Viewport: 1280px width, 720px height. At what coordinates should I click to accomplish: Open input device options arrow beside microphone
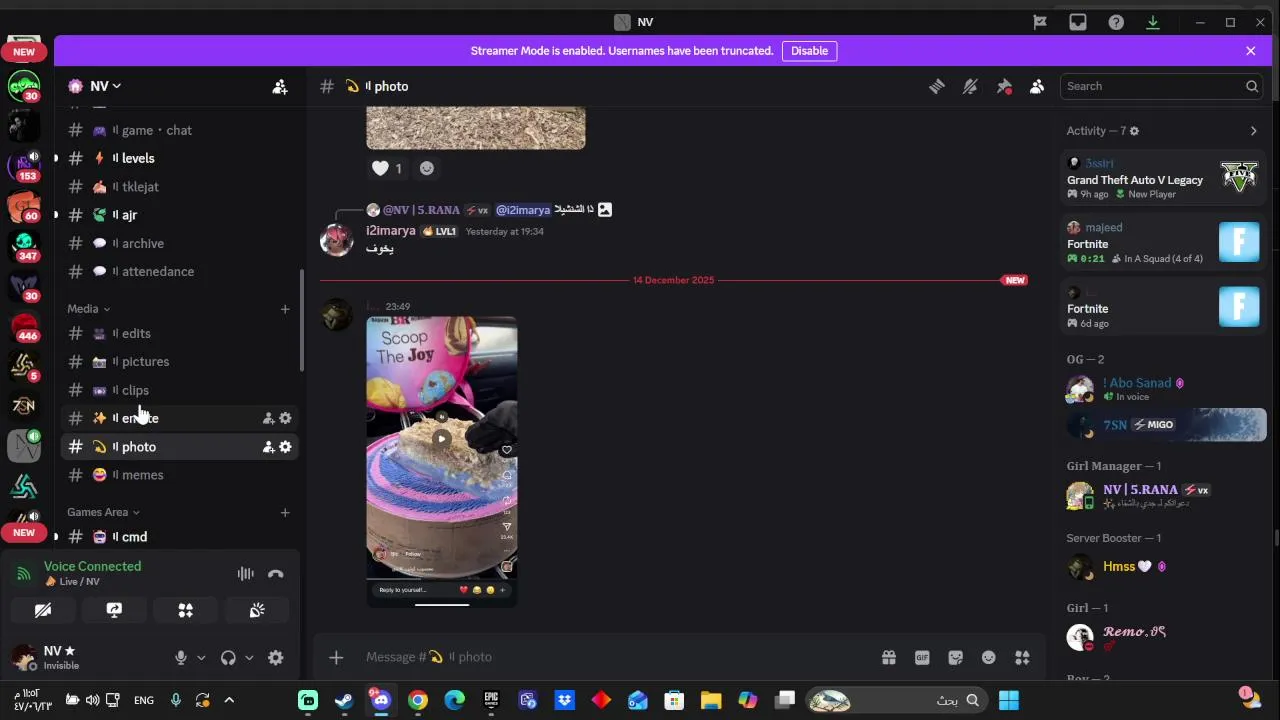click(201, 658)
